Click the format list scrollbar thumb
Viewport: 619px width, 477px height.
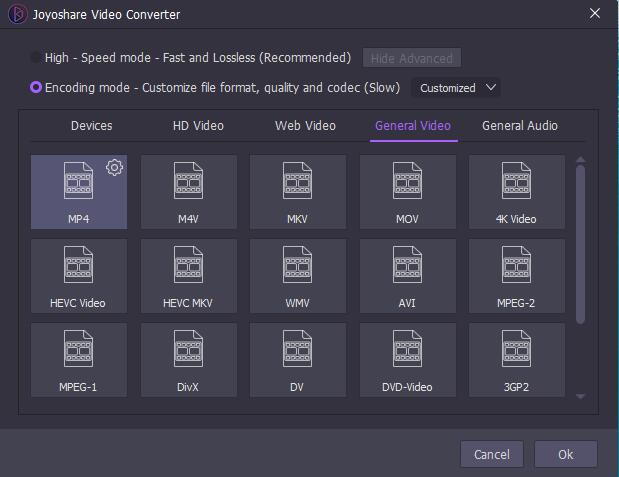coord(580,245)
